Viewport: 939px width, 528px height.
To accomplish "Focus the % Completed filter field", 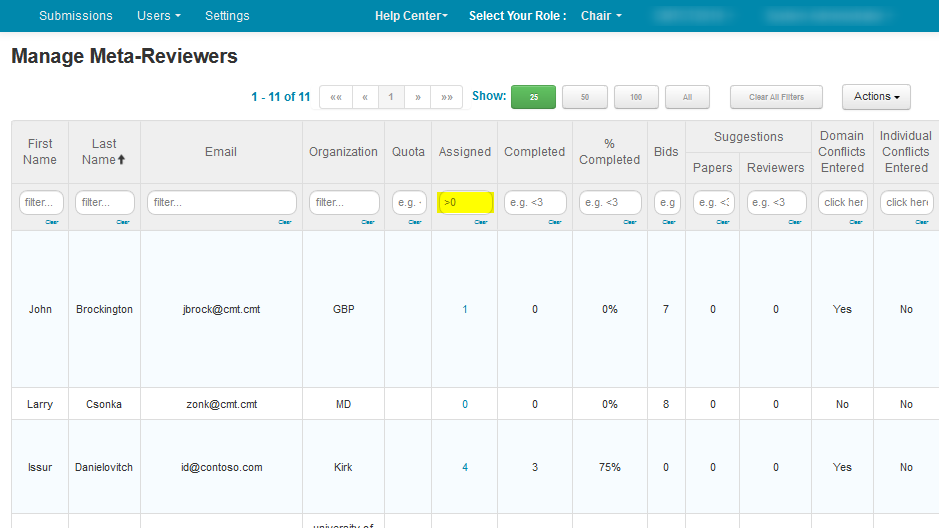I will click(x=610, y=202).
